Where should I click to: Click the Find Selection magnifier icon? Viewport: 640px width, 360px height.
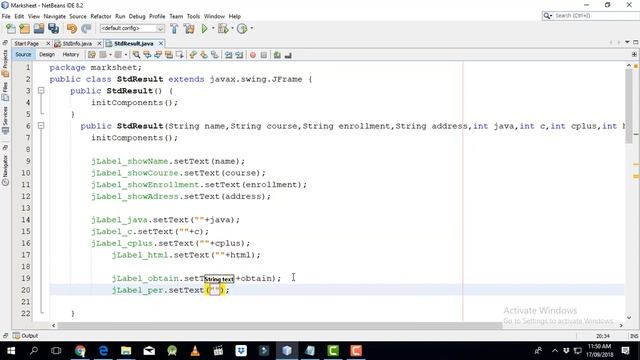pos(136,55)
